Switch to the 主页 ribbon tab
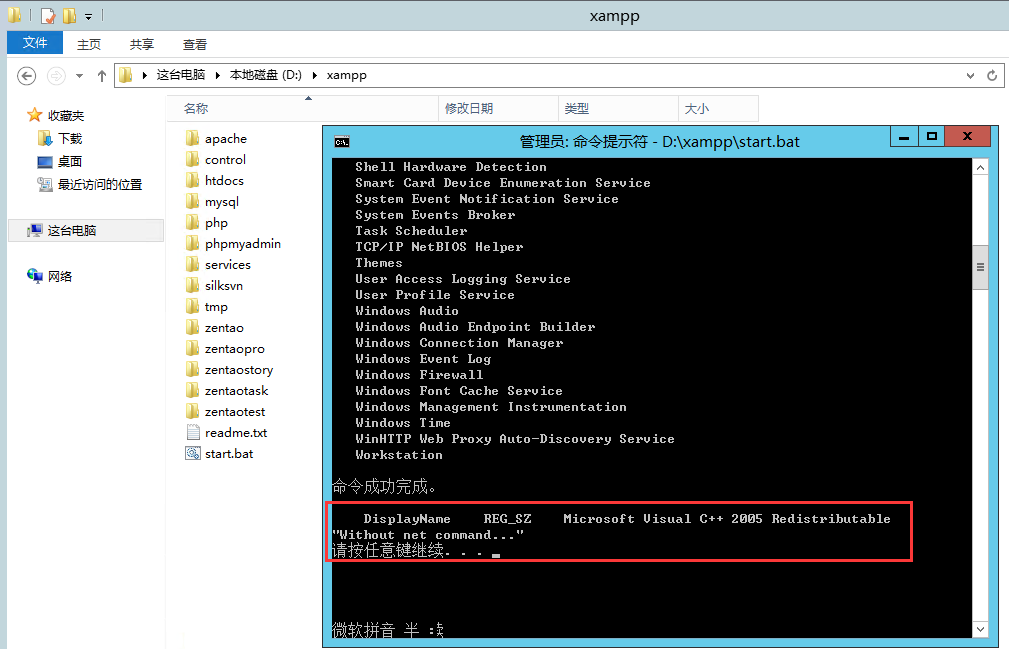The height and width of the screenshot is (649, 1009). pyautogui.click(x=89, y=44)
